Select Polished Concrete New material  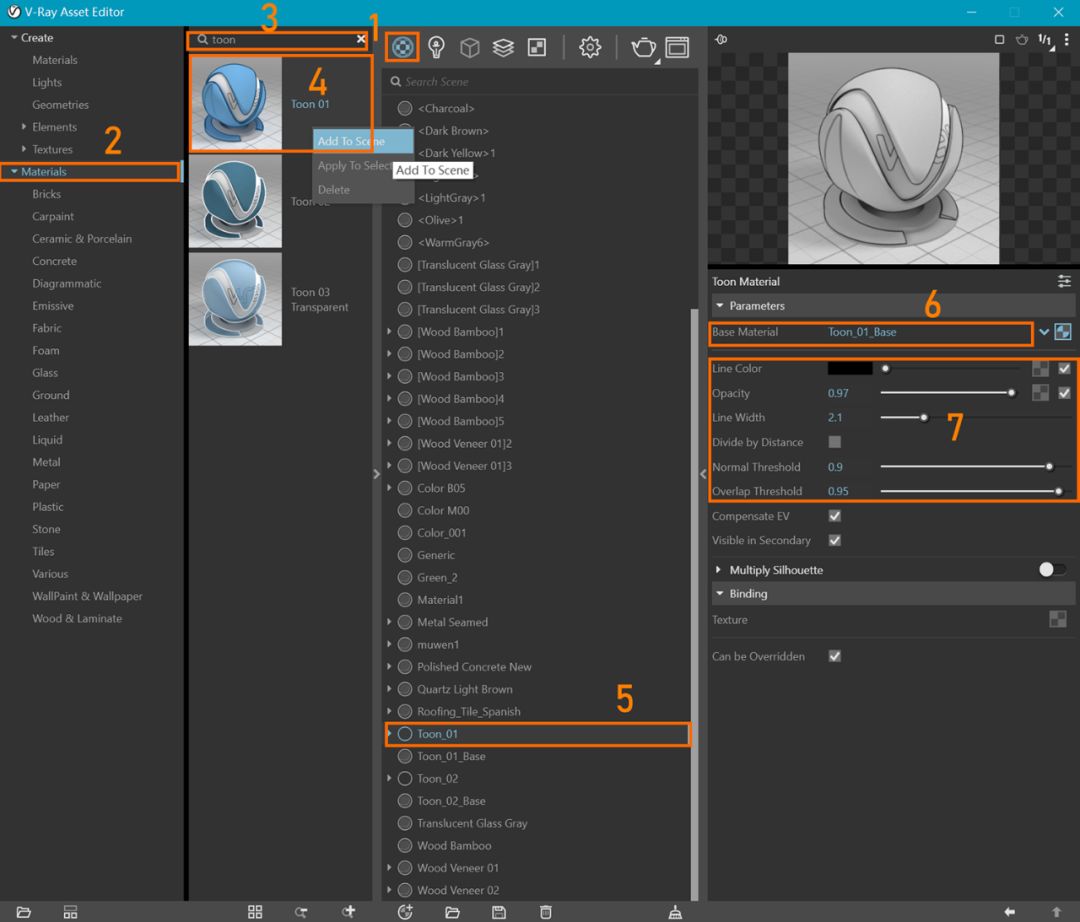coord(474,667)
